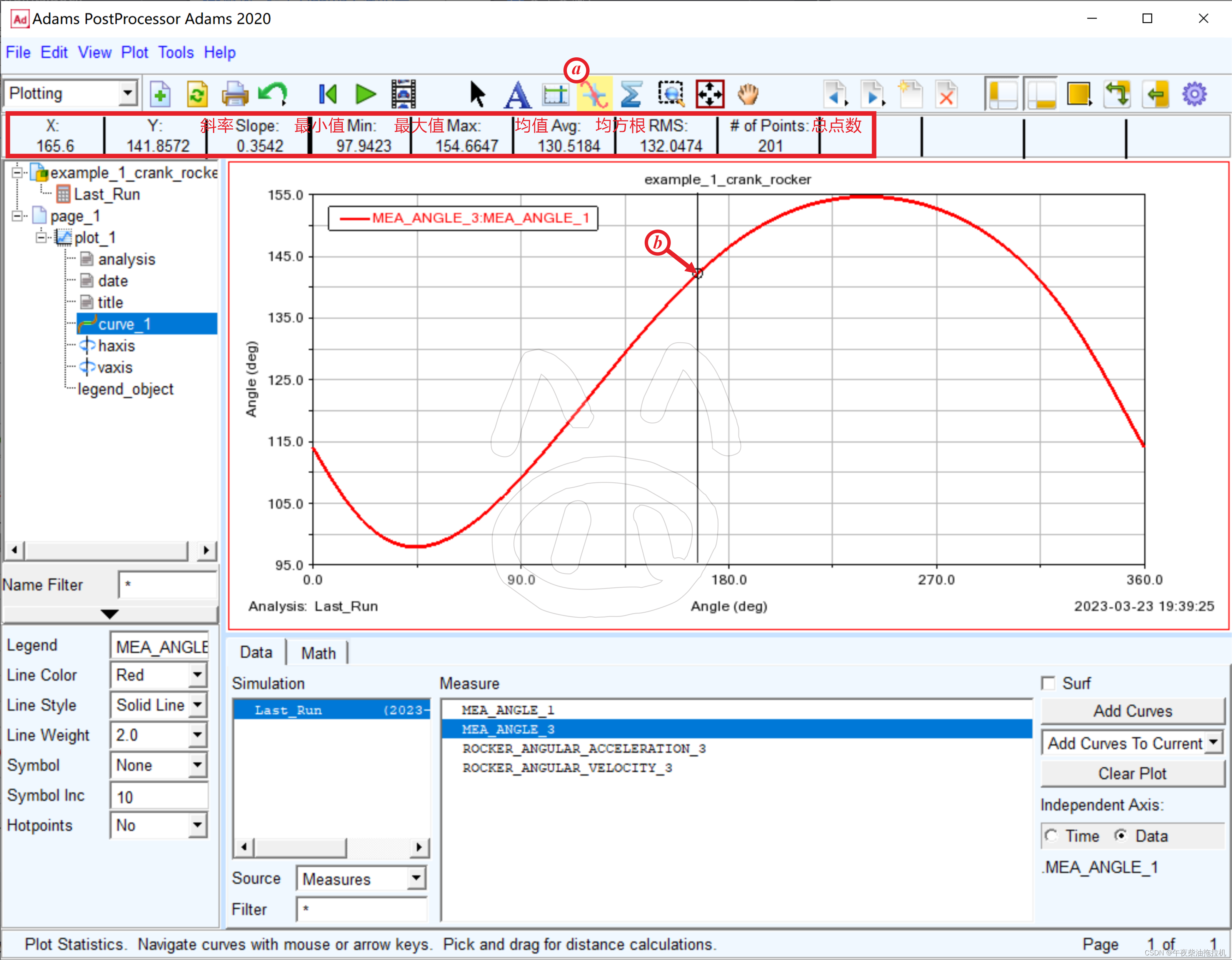Click the purple gear settings icon
The width and height of the screenshot is (1232, 960).
1194,94
